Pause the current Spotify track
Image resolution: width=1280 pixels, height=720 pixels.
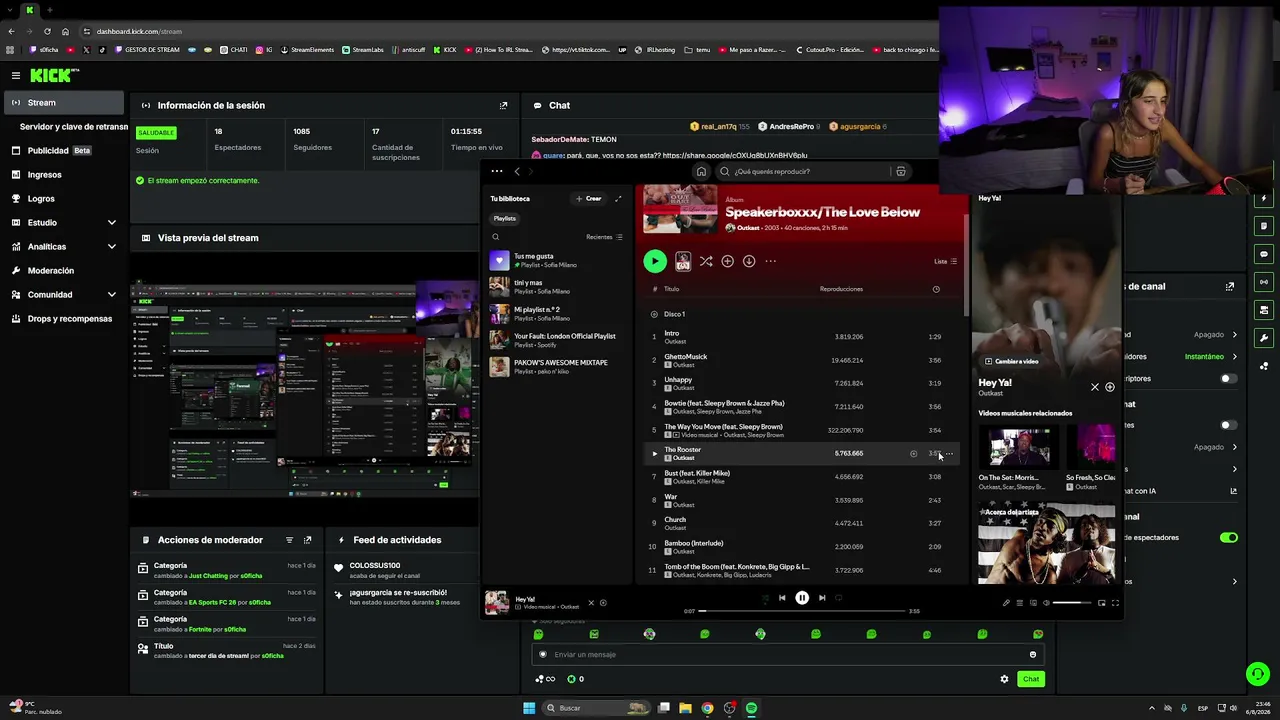point(802,598)
